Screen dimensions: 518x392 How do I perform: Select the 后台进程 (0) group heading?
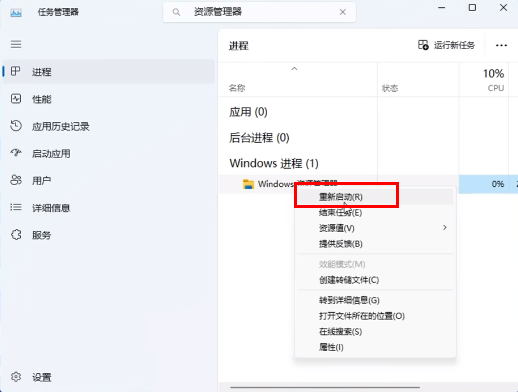click(259, 138)
